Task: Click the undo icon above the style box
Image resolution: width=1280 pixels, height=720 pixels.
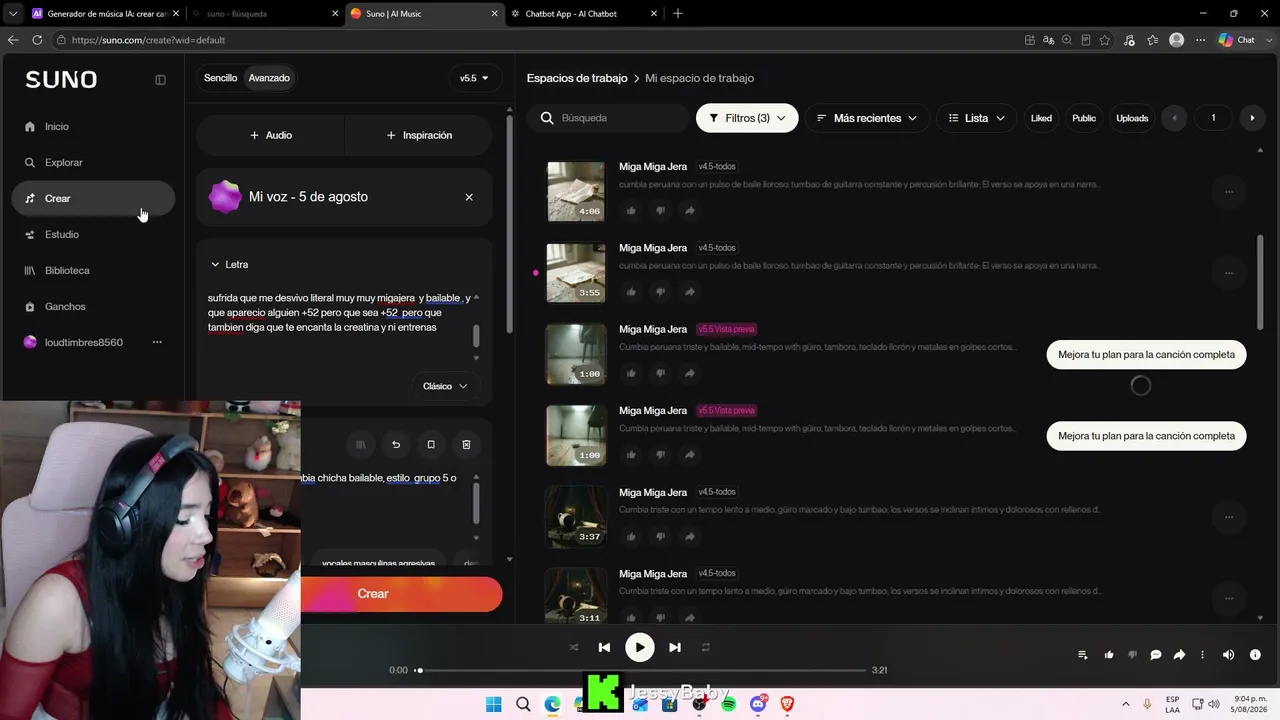Action: 396,444
